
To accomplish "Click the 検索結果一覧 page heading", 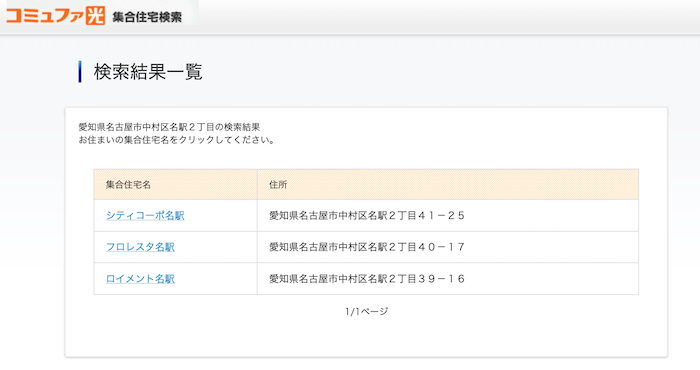I will point(148,72).
